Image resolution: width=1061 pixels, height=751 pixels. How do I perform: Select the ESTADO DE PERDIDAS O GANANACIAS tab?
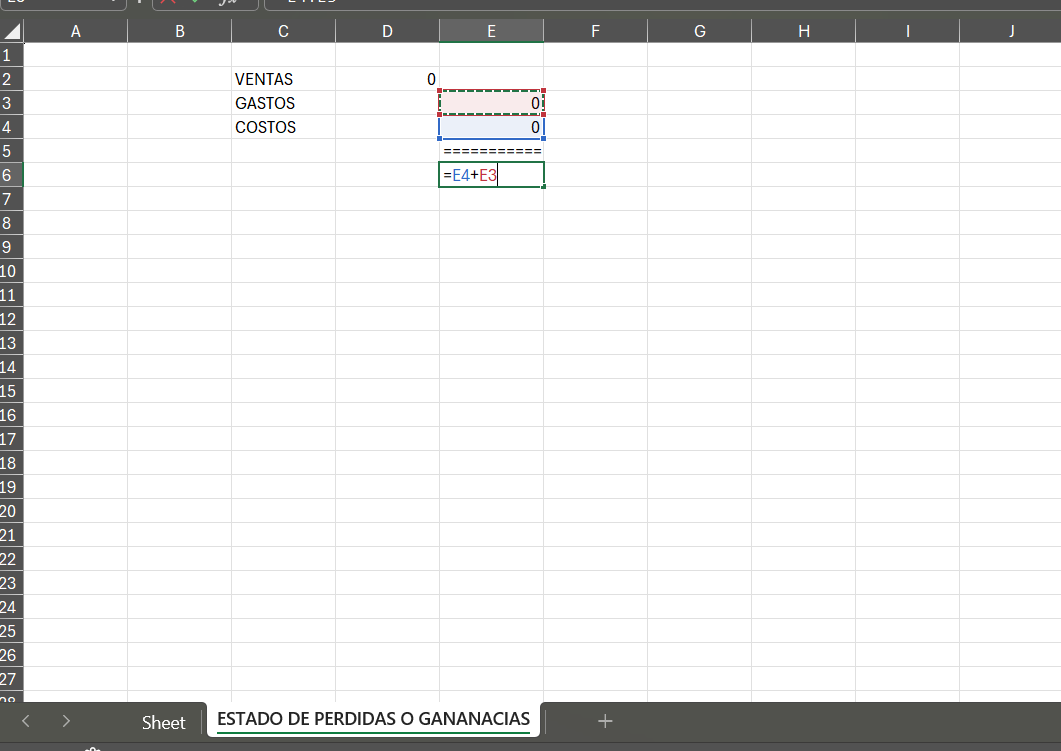pos(373,719)
